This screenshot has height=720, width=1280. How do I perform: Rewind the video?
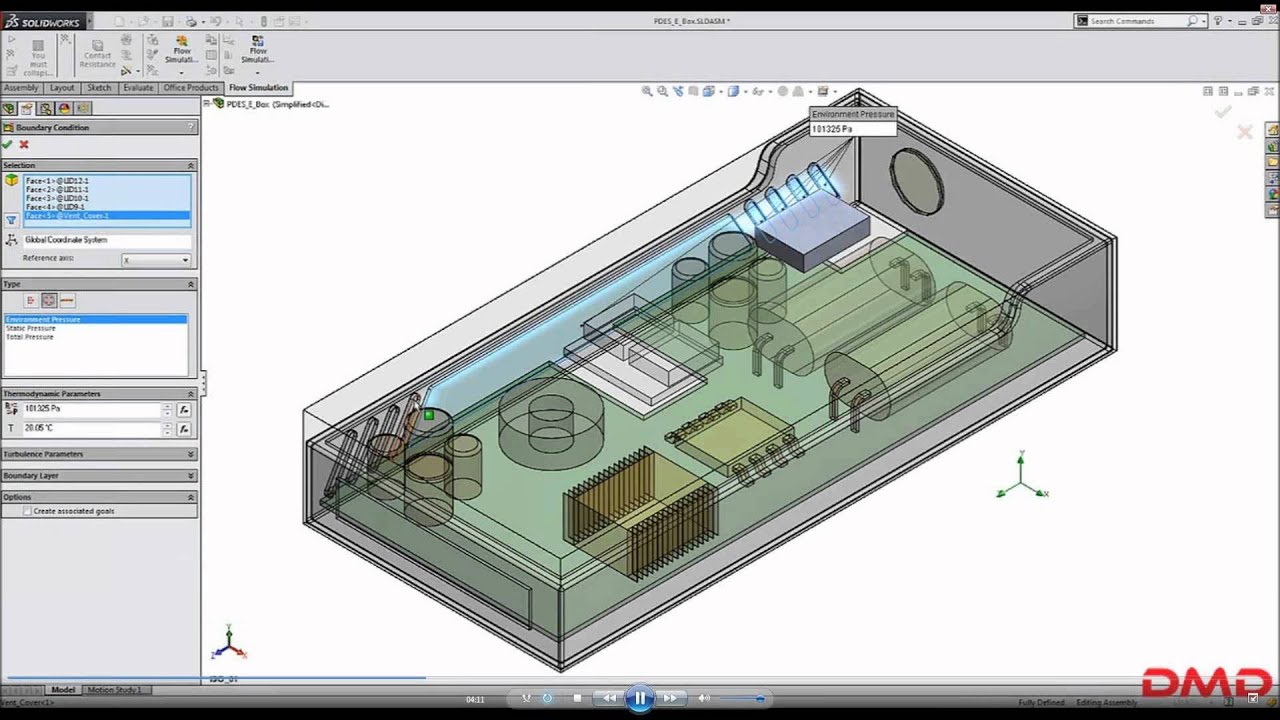tap(607, 698)
